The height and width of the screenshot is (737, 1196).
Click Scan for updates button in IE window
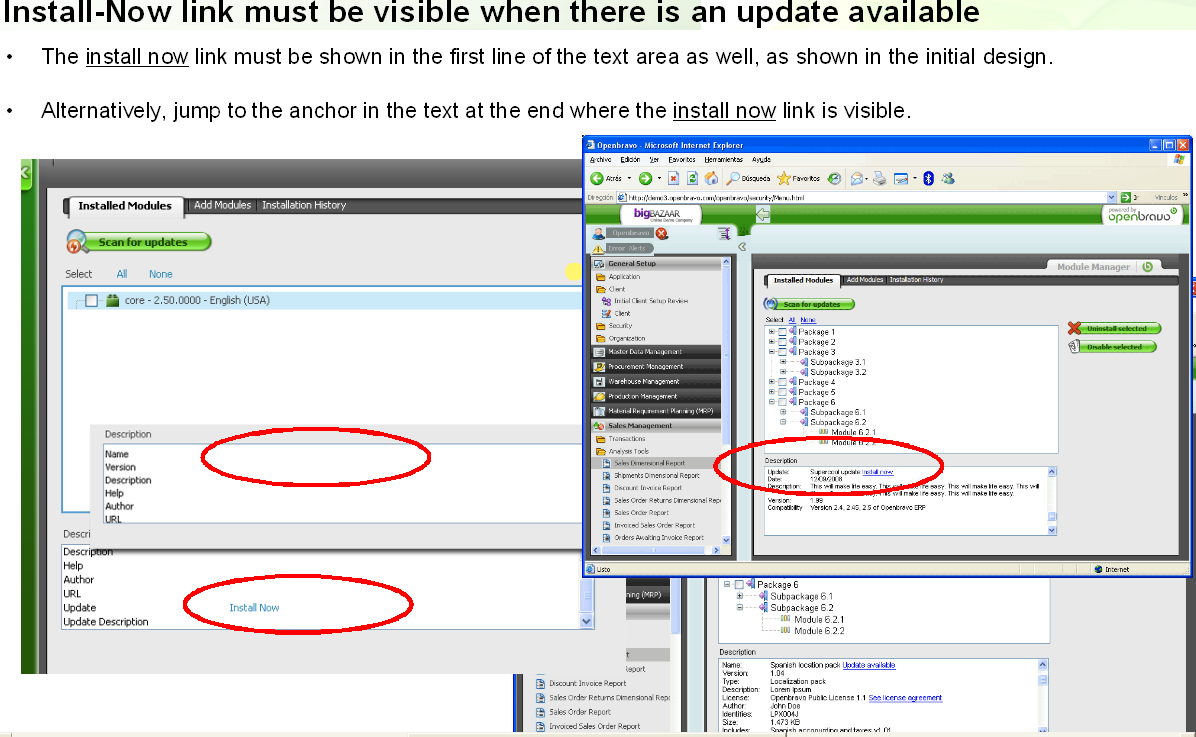[x=809, y=304]
